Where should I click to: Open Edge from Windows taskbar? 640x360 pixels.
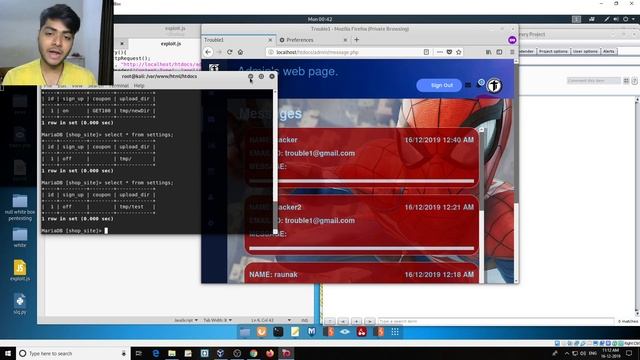pyautogui.click(x=156, y=353)
